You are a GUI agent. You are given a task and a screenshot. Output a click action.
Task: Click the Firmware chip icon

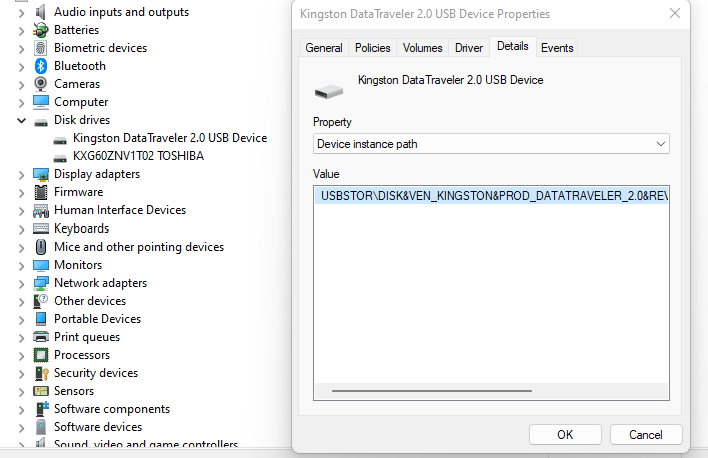click(41, 192)
